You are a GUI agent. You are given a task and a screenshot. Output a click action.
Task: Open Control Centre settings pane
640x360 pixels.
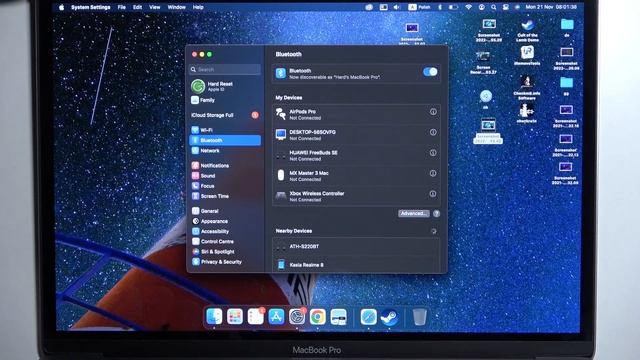coord(225,242)
